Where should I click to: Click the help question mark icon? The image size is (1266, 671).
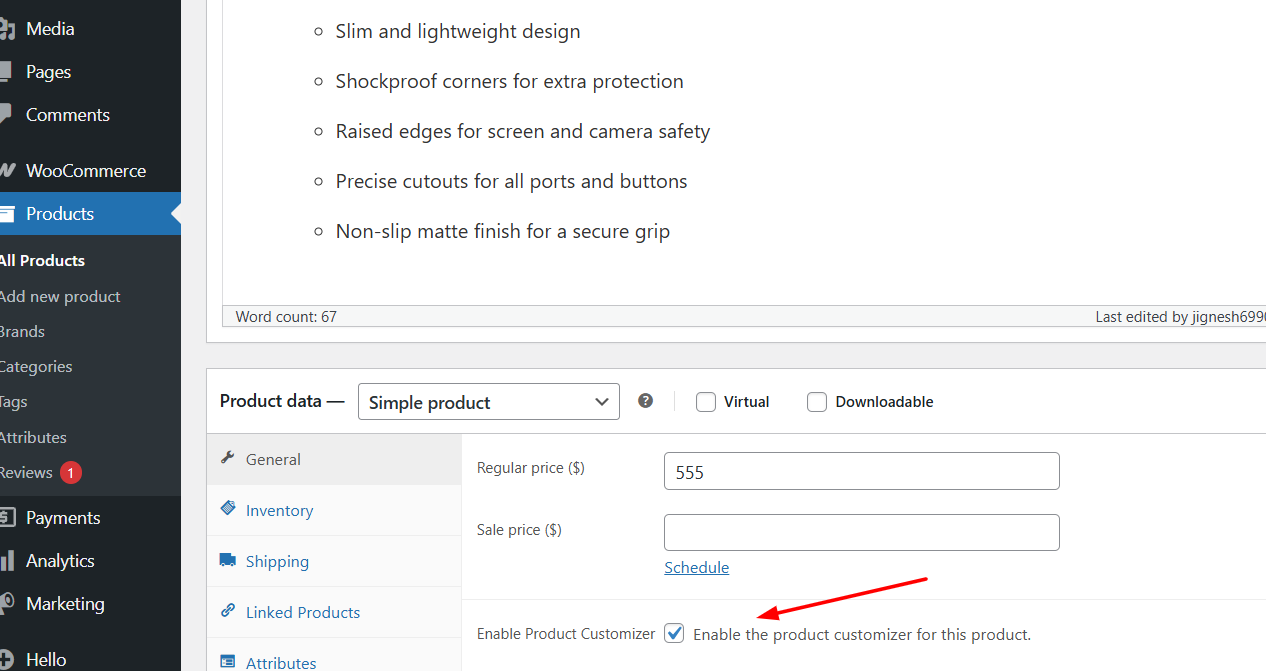[x=646, y=401]
